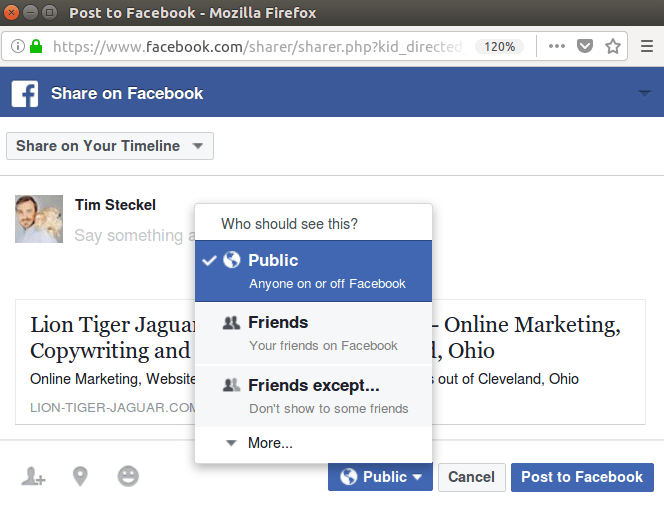This screenshot has height=514, width=664.
Task: Click the tag friends icon
Action: (x=33, y=476)
